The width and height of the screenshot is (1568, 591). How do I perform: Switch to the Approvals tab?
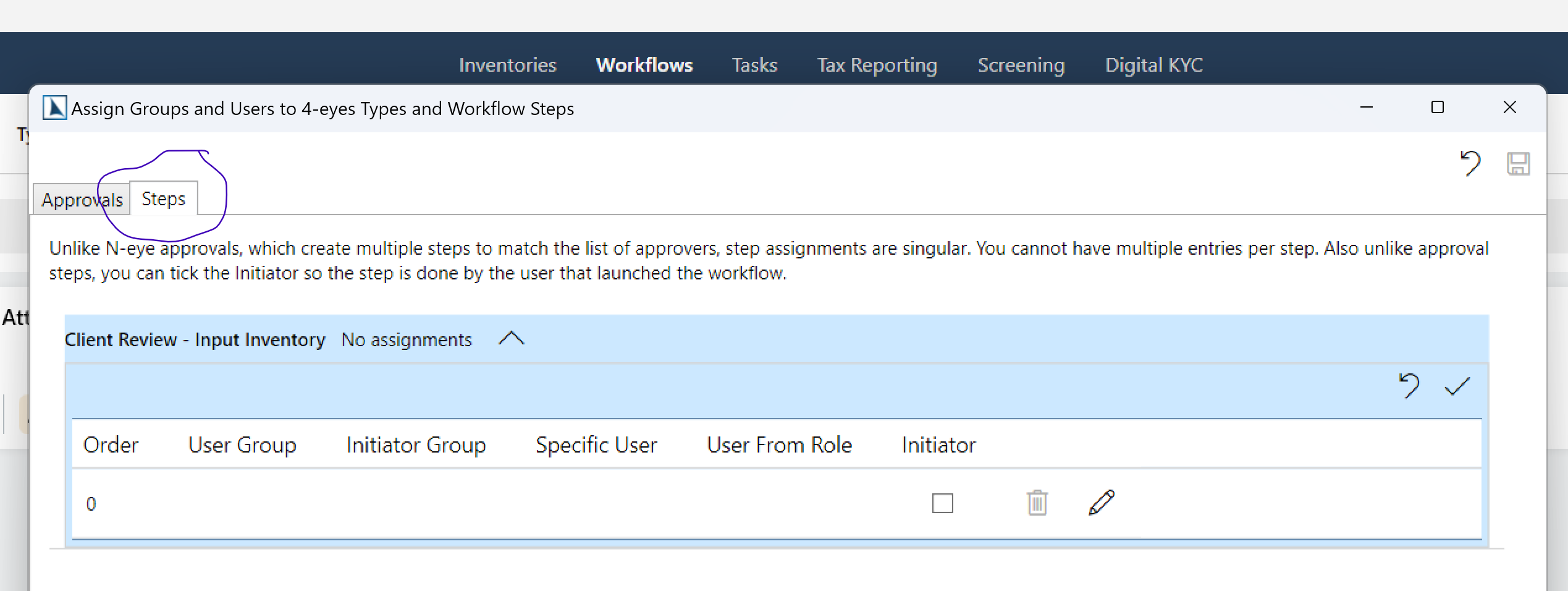(82, 200)
